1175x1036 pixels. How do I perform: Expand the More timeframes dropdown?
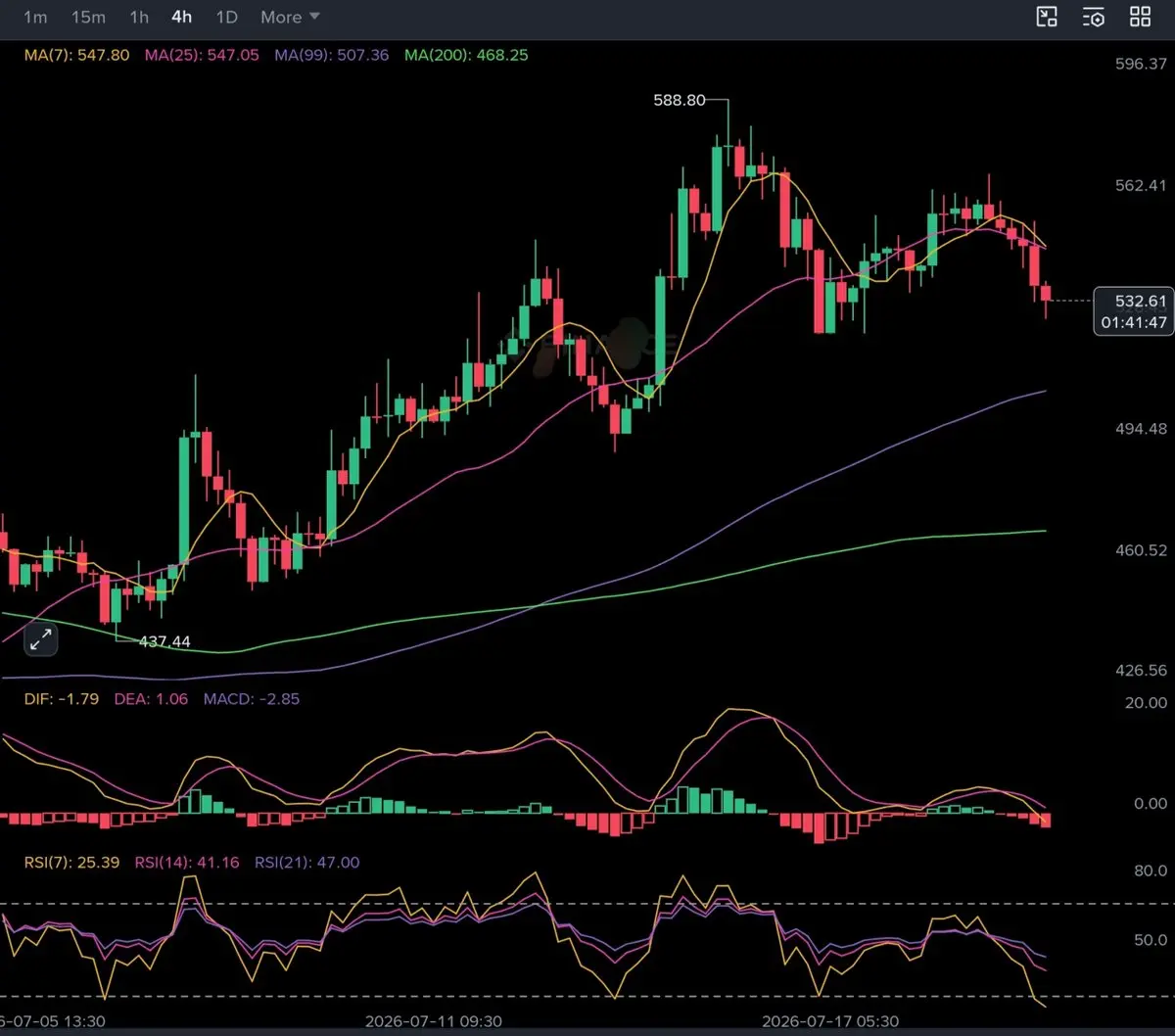290,17
